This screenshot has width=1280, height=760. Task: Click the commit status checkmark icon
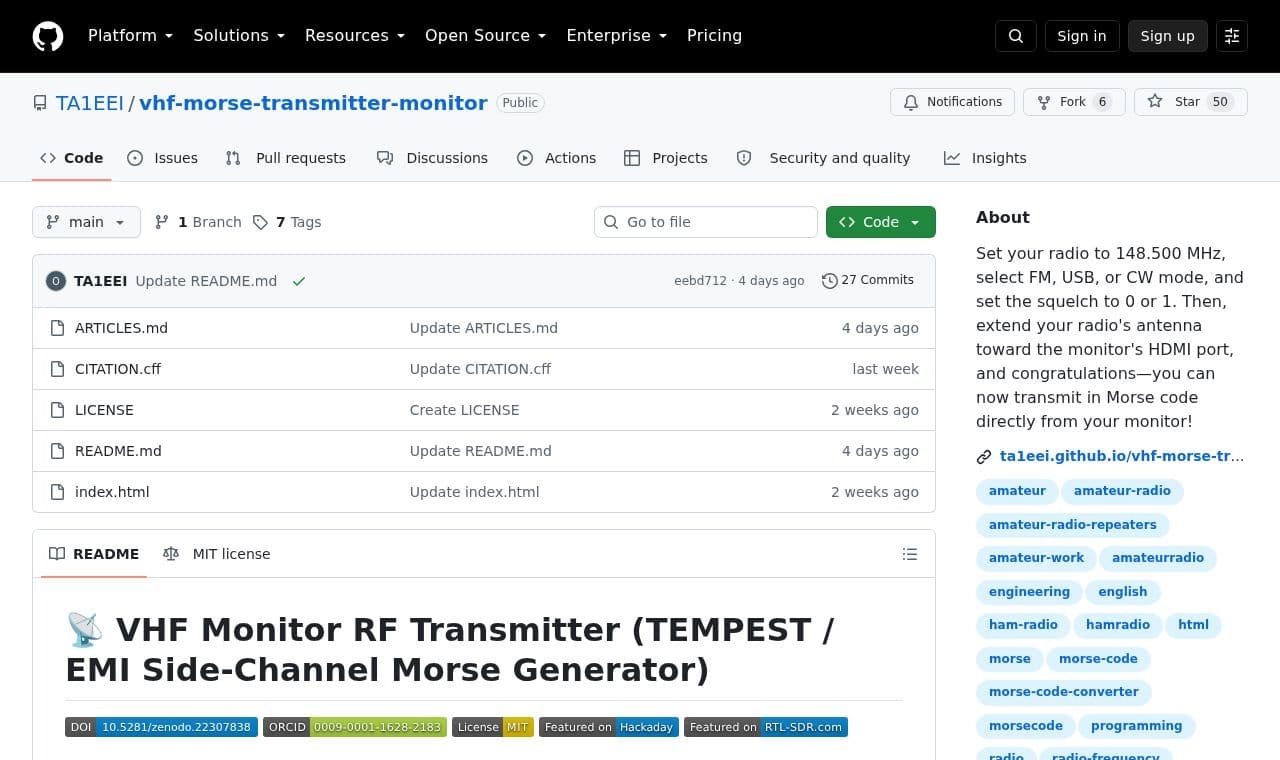pyautogui.click(x=299, y=281)
